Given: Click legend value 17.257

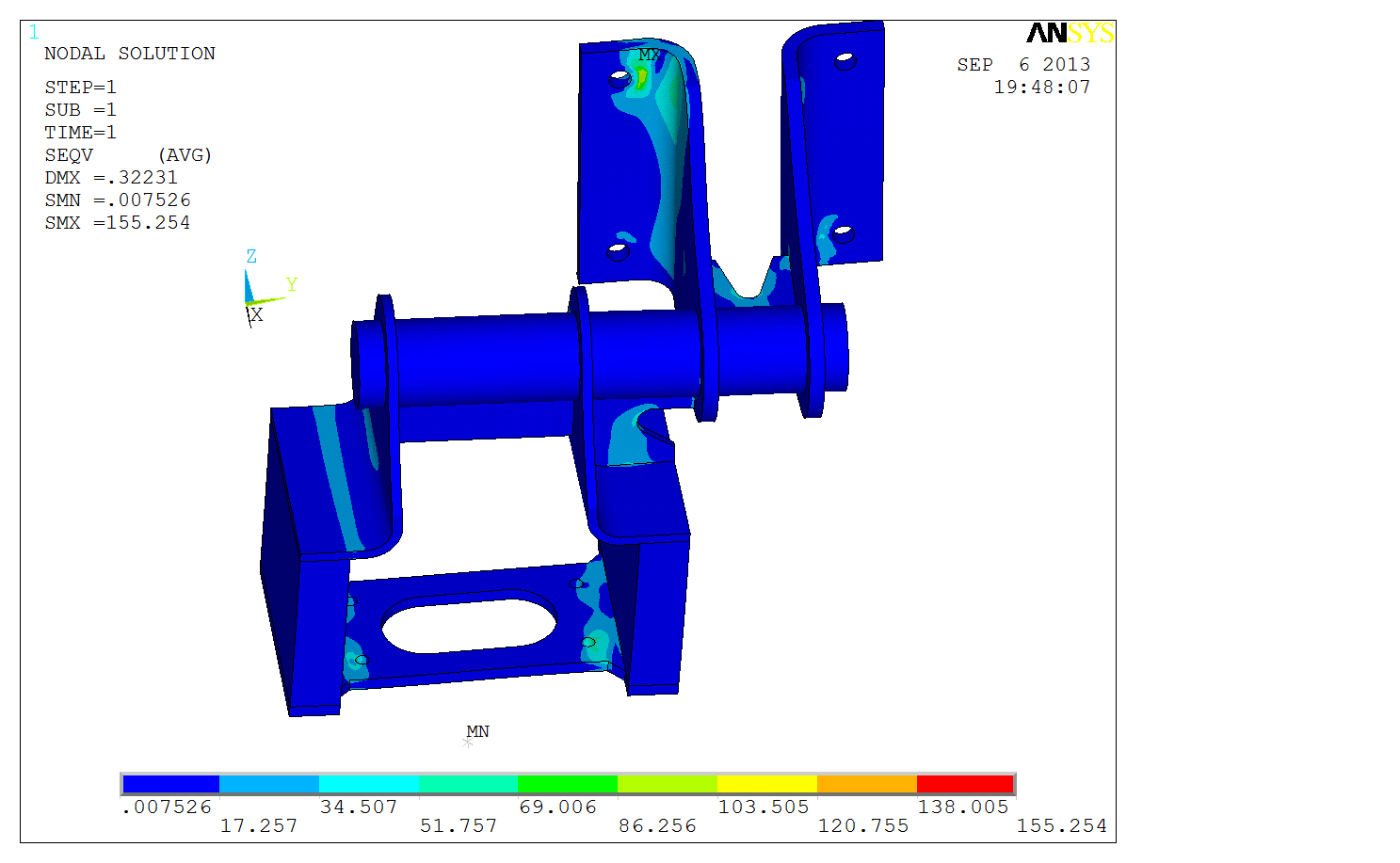Looking at the screenshot, I should [259, 826].
